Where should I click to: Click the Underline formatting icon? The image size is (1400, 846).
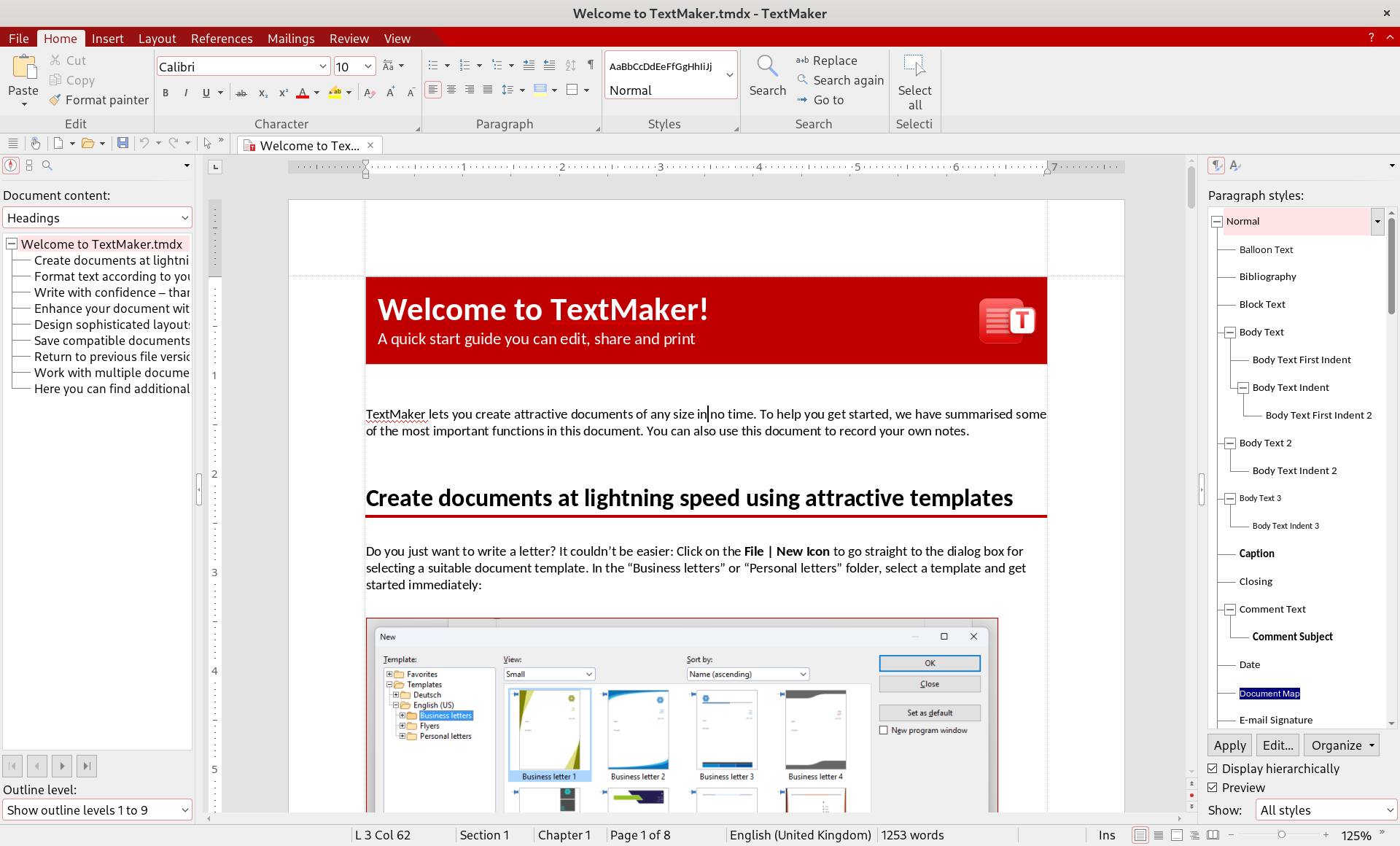(x=206, y=94)
